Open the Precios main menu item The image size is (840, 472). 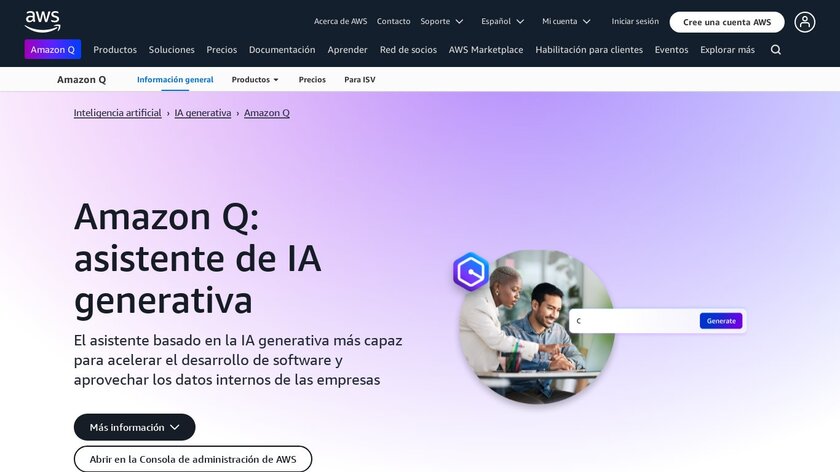221,50
